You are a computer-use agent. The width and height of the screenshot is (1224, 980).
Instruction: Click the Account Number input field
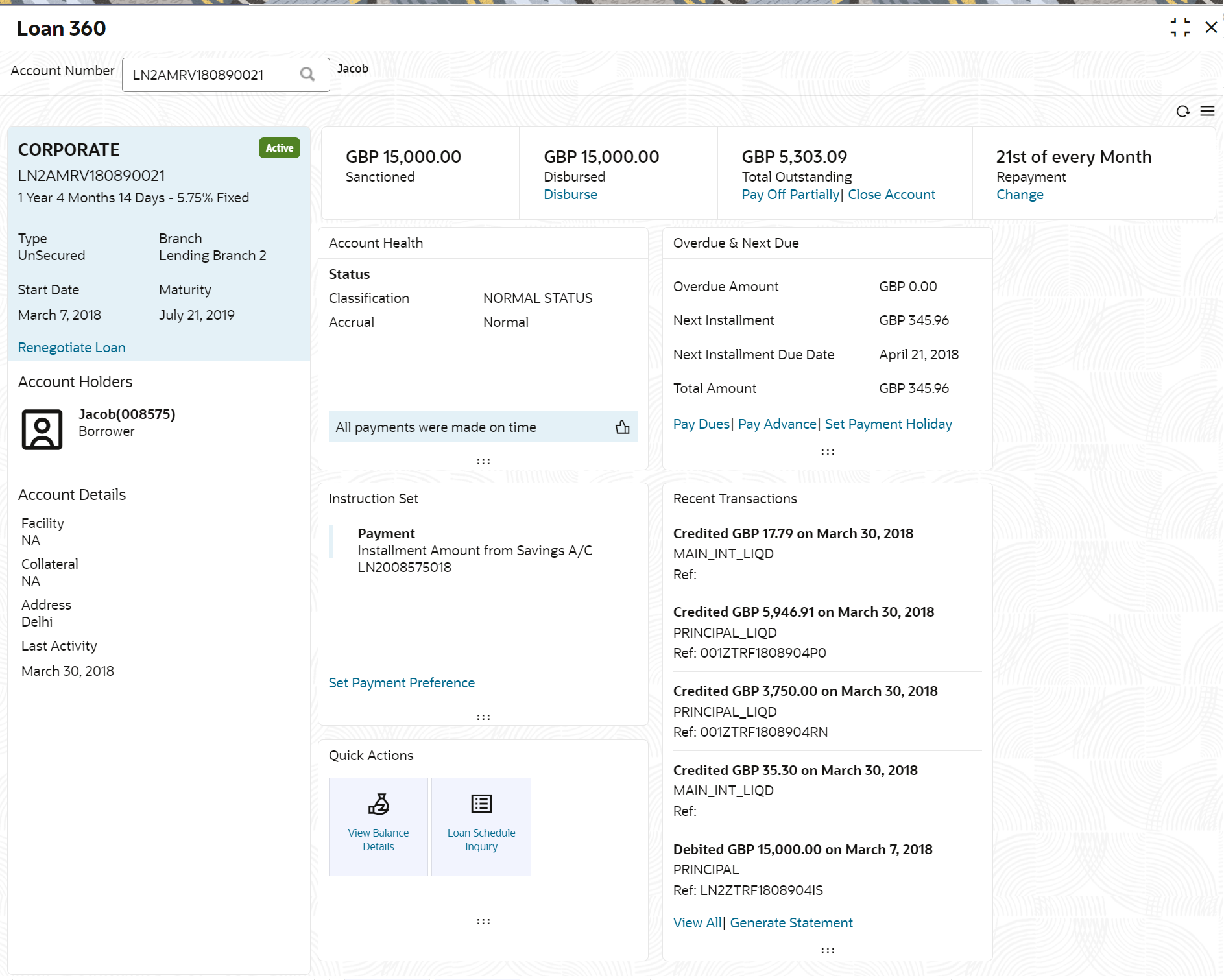coord(226,75)
